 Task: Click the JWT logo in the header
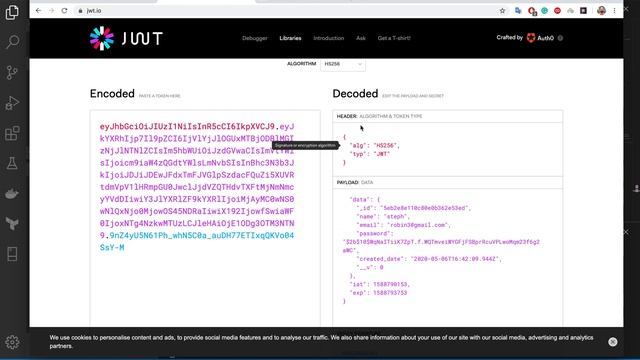(126, 38)
